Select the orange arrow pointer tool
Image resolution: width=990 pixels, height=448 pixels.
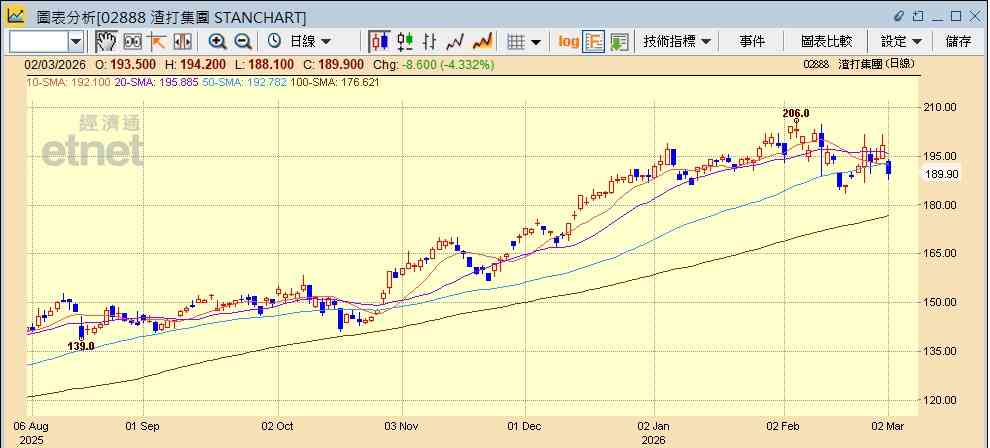pyautogui.click(x=157, y=42)
